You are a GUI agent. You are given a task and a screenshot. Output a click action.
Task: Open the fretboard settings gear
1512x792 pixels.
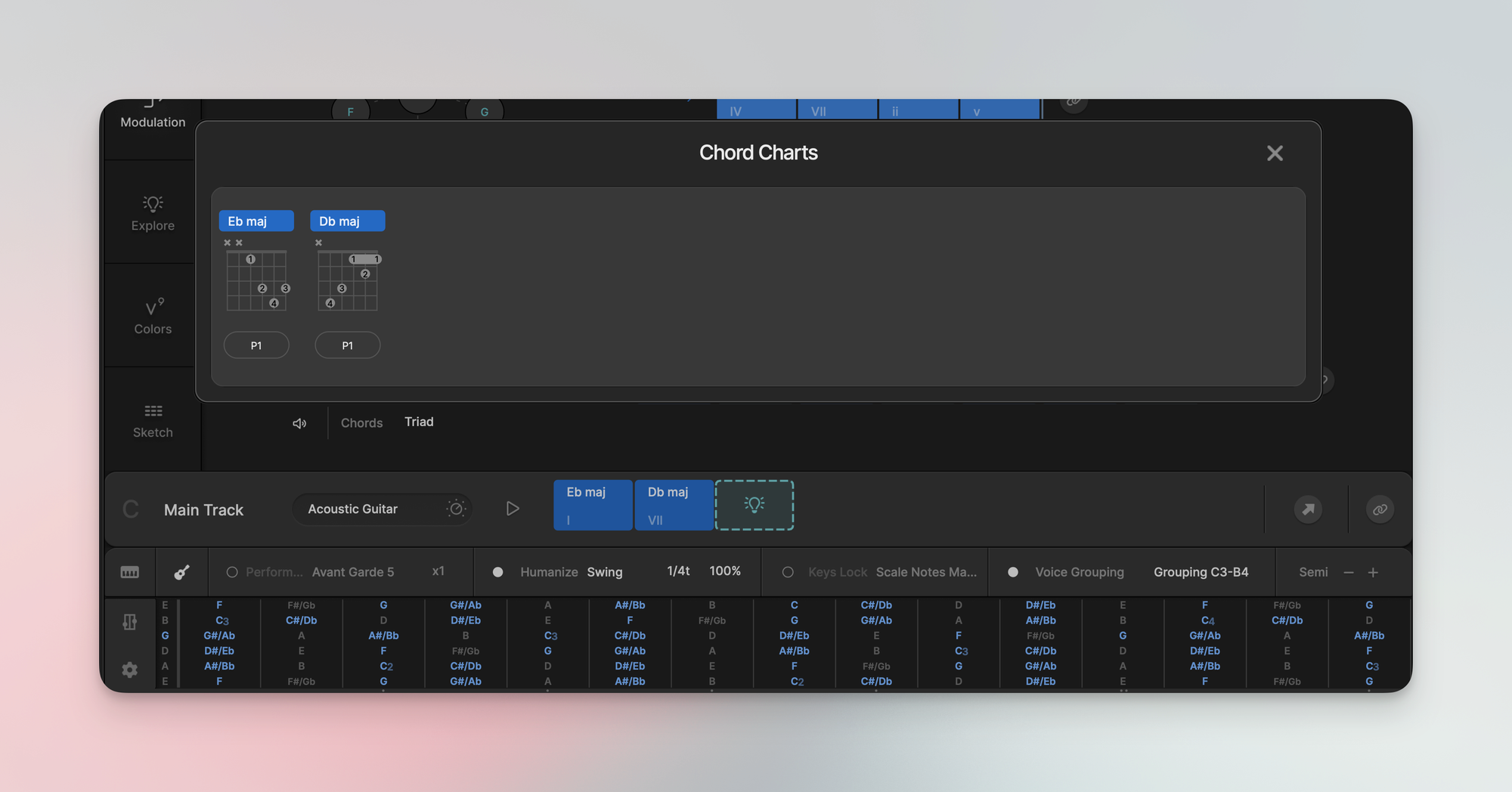point(130,670)
